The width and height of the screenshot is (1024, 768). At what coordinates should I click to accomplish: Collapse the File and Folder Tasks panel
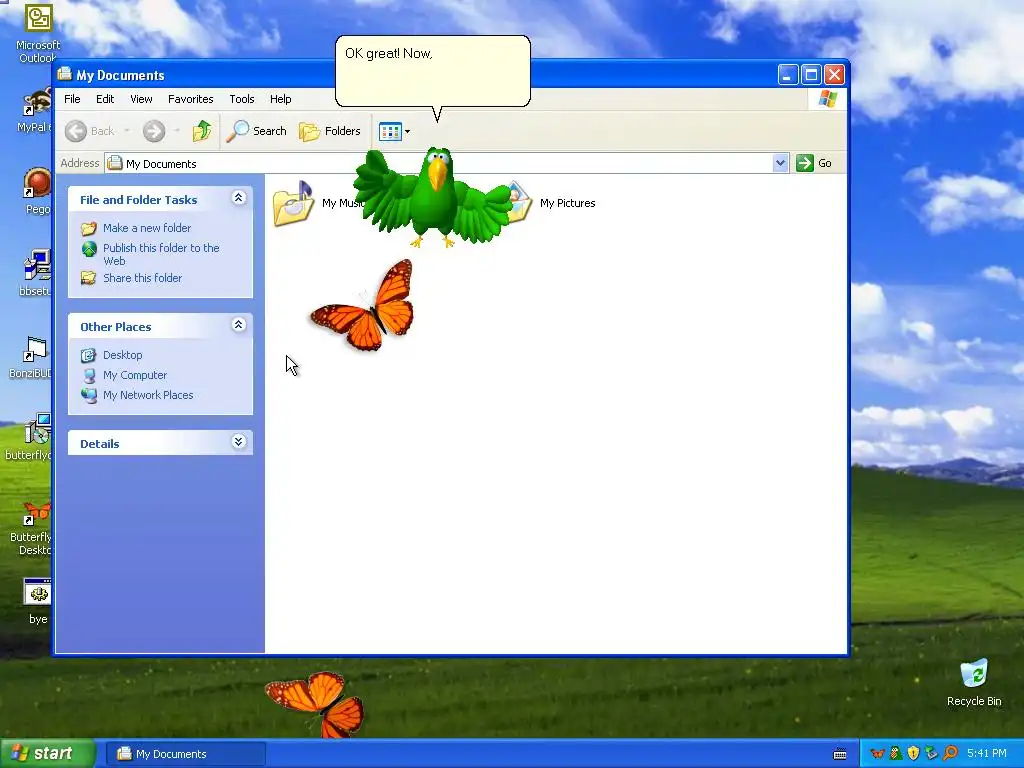click(238, 198)
